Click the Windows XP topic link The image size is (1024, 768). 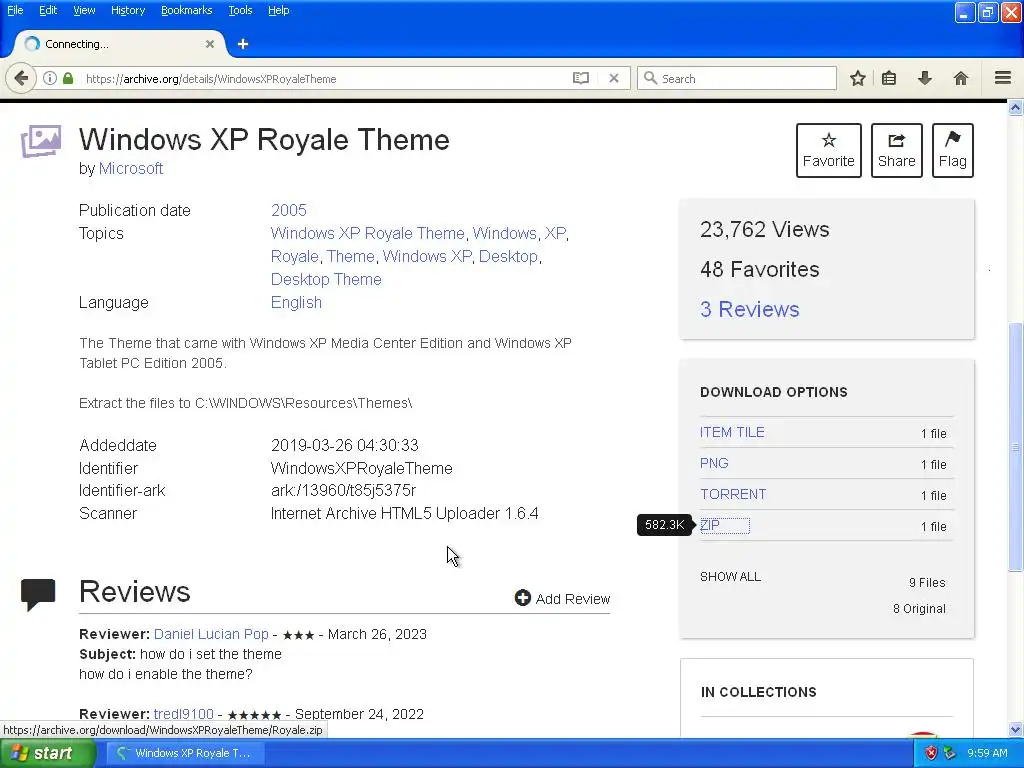pos(427,256)
